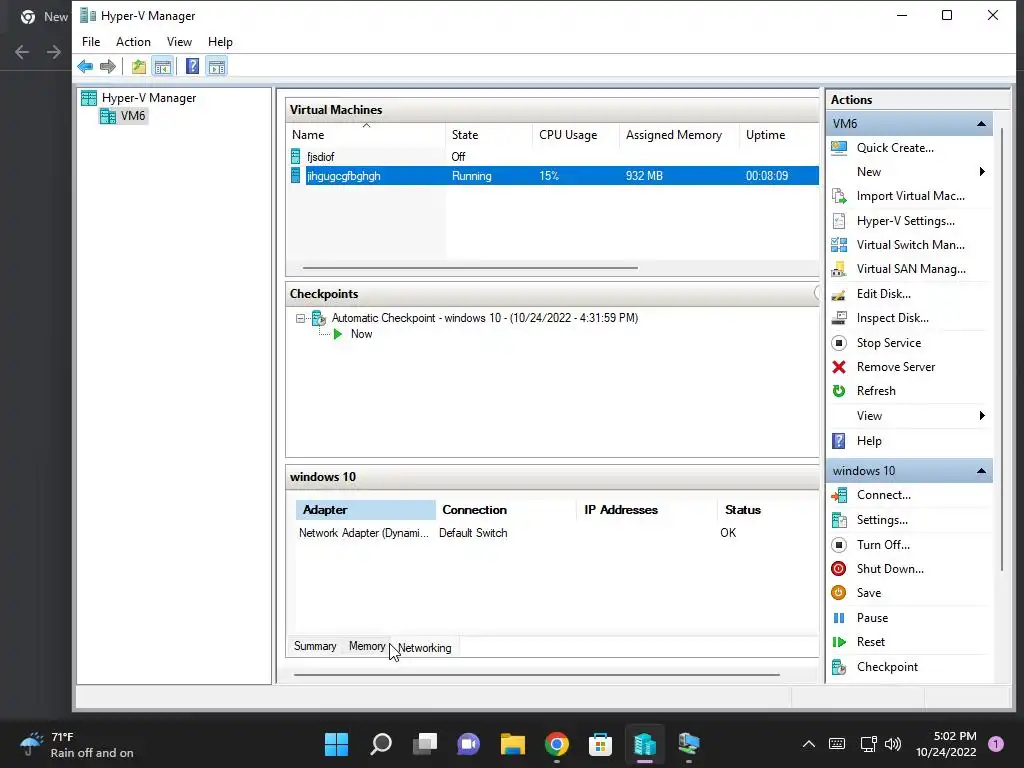This screenshot has height=768, width=1024.
Task: Click the bottom horizontal scrollbar of center pane
Action: click(x=536, y=675)
